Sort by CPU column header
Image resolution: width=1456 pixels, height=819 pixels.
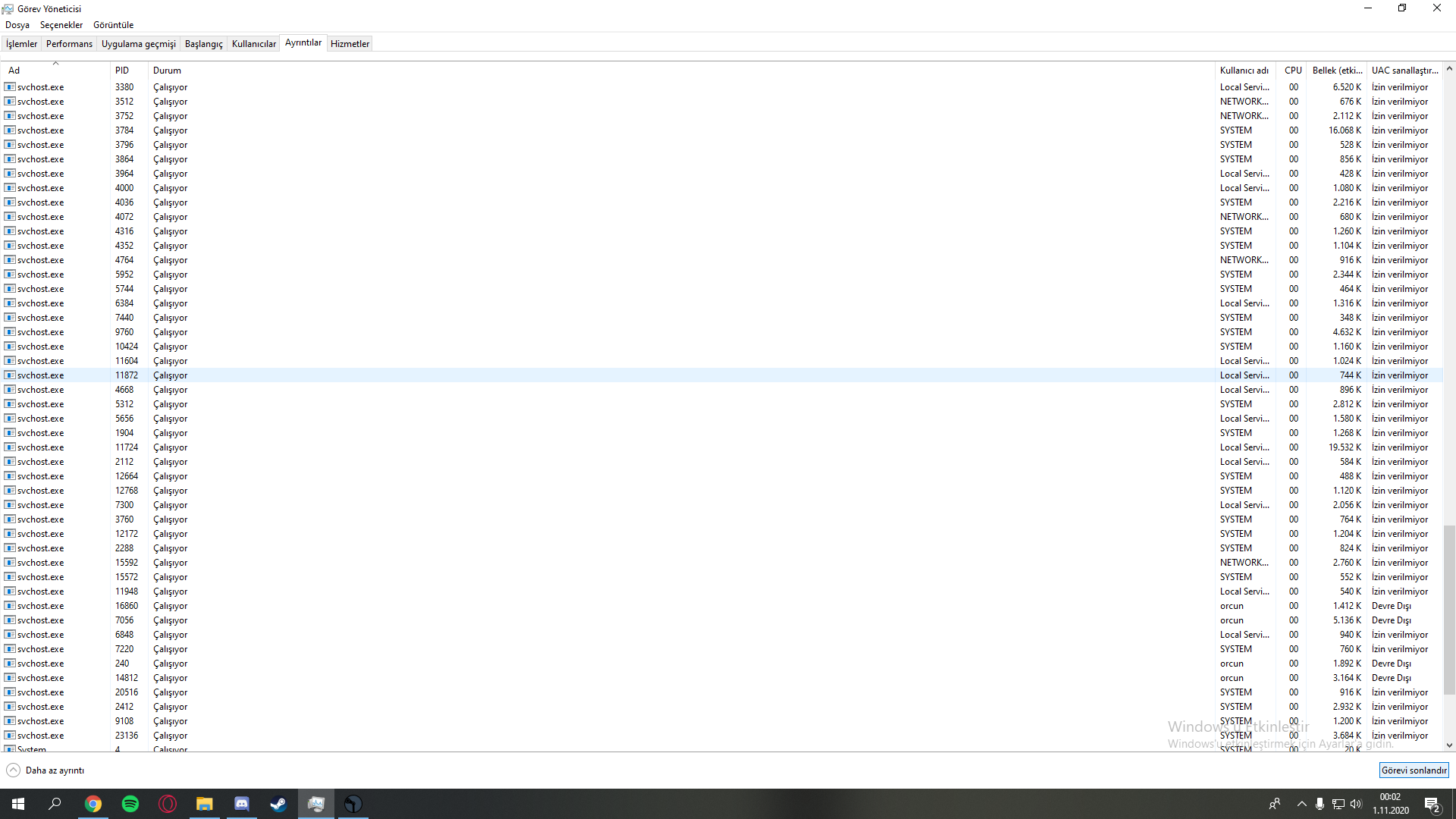click(1293, 71)
